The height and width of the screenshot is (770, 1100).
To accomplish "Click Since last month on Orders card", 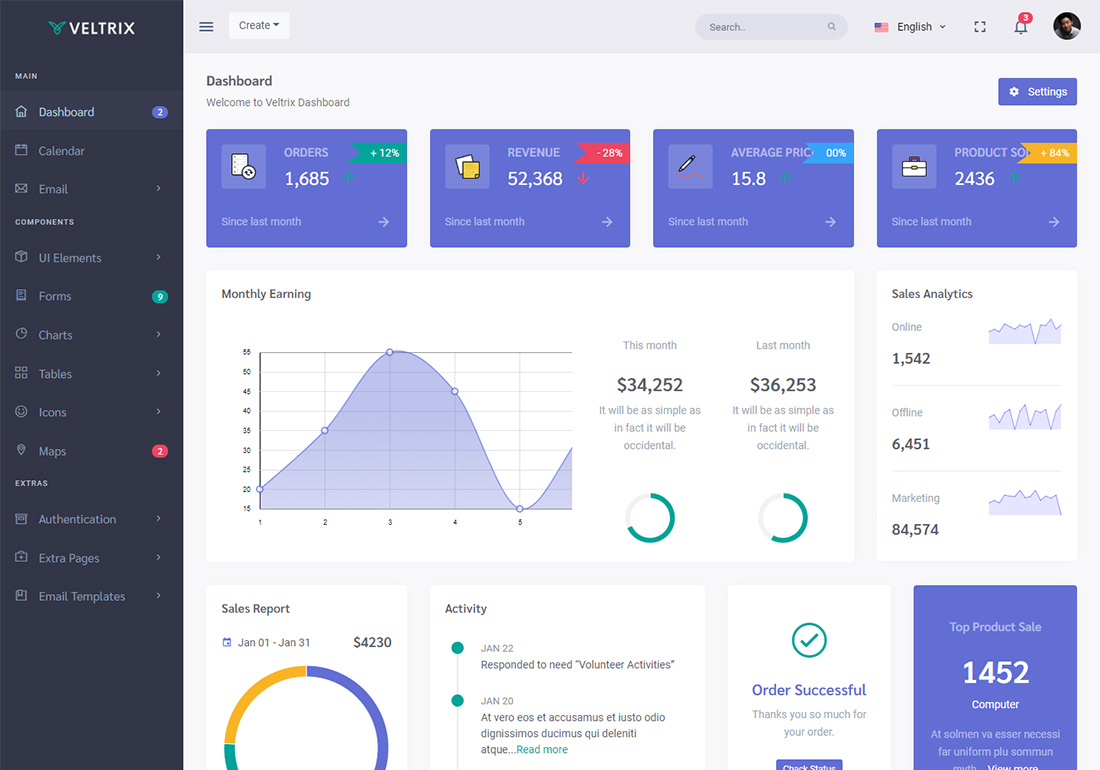I will [x=261, y=222].
